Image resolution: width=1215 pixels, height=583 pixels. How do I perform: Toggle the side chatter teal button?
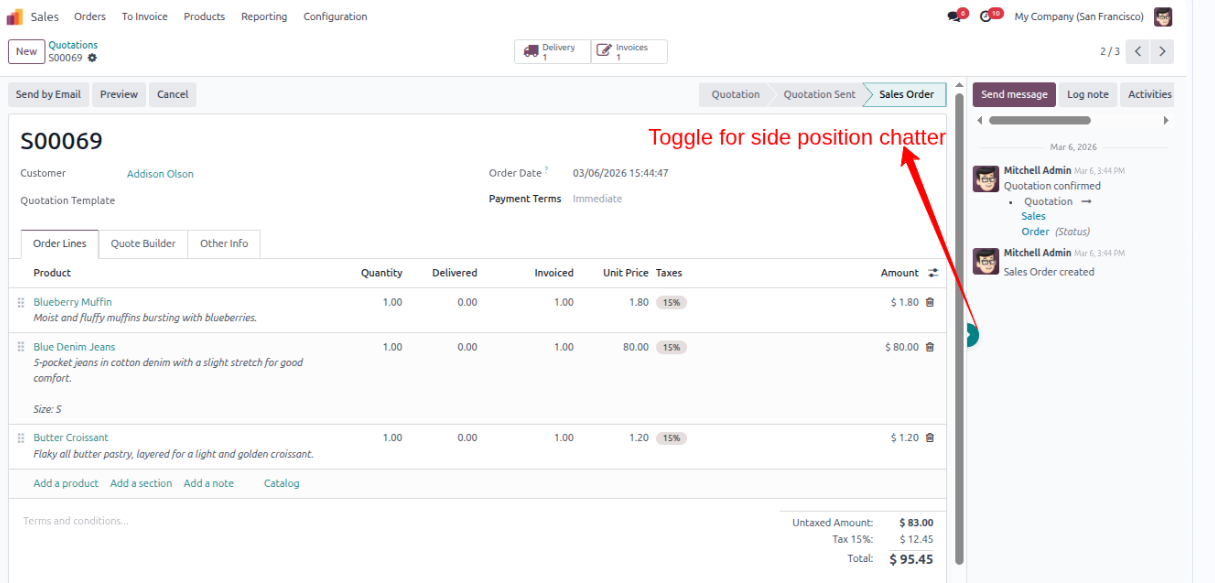pyautogui.click(x=973, y=335)
